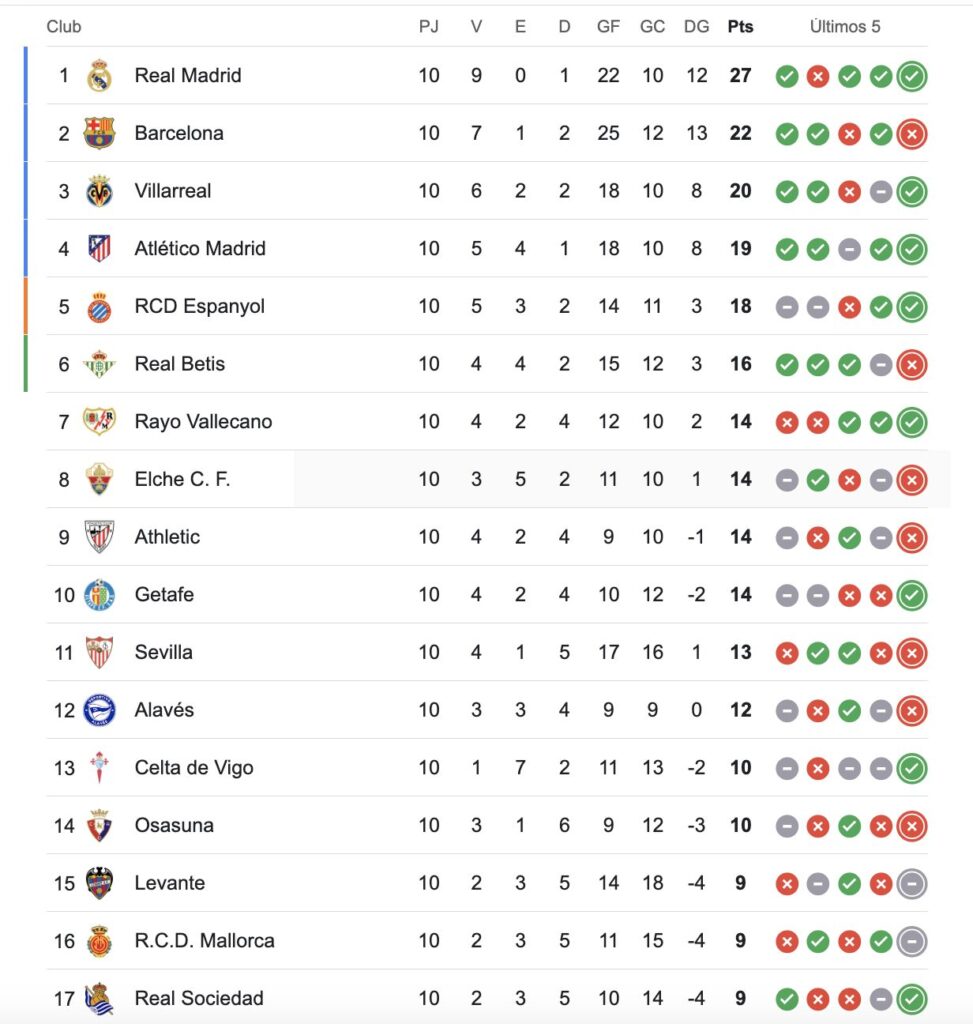Click the Pts column header
The image size is (973, 1024).
click(x=740, y=27)
